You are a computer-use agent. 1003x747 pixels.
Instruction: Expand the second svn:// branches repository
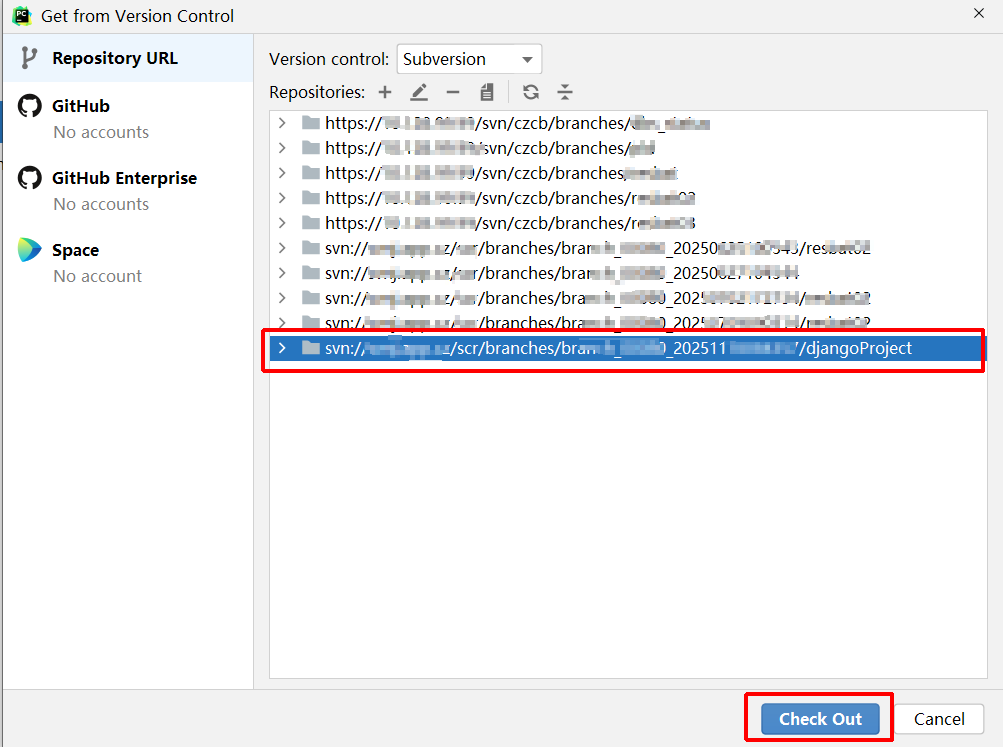click(x=282, y=273)
